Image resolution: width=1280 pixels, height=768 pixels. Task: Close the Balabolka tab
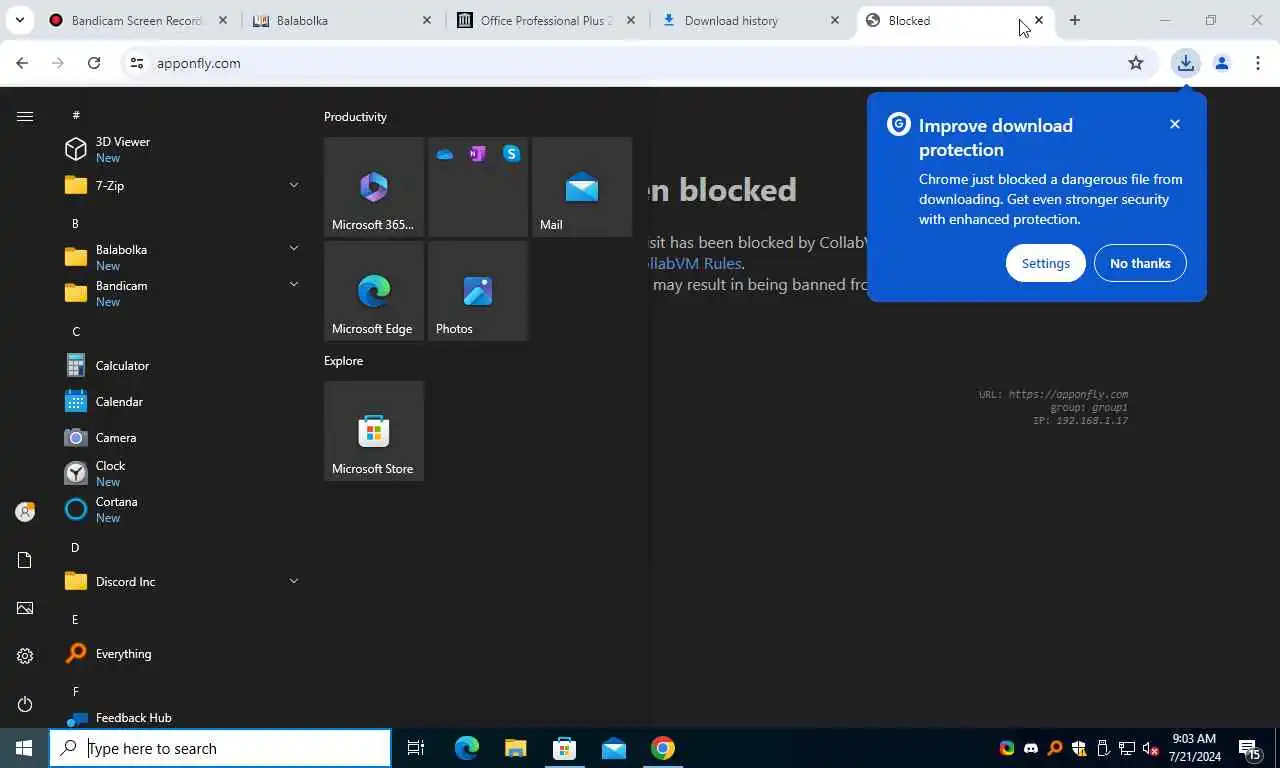click(x=427, y=20)
